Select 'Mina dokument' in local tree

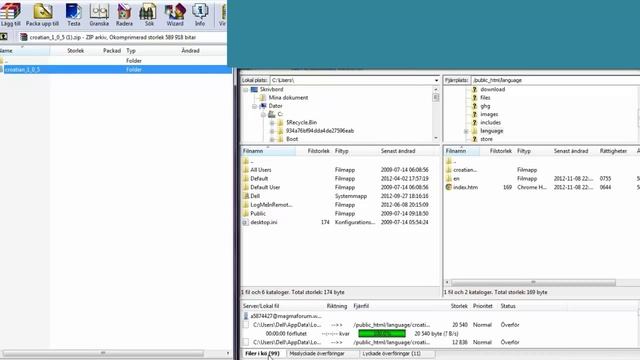[288, 98]
